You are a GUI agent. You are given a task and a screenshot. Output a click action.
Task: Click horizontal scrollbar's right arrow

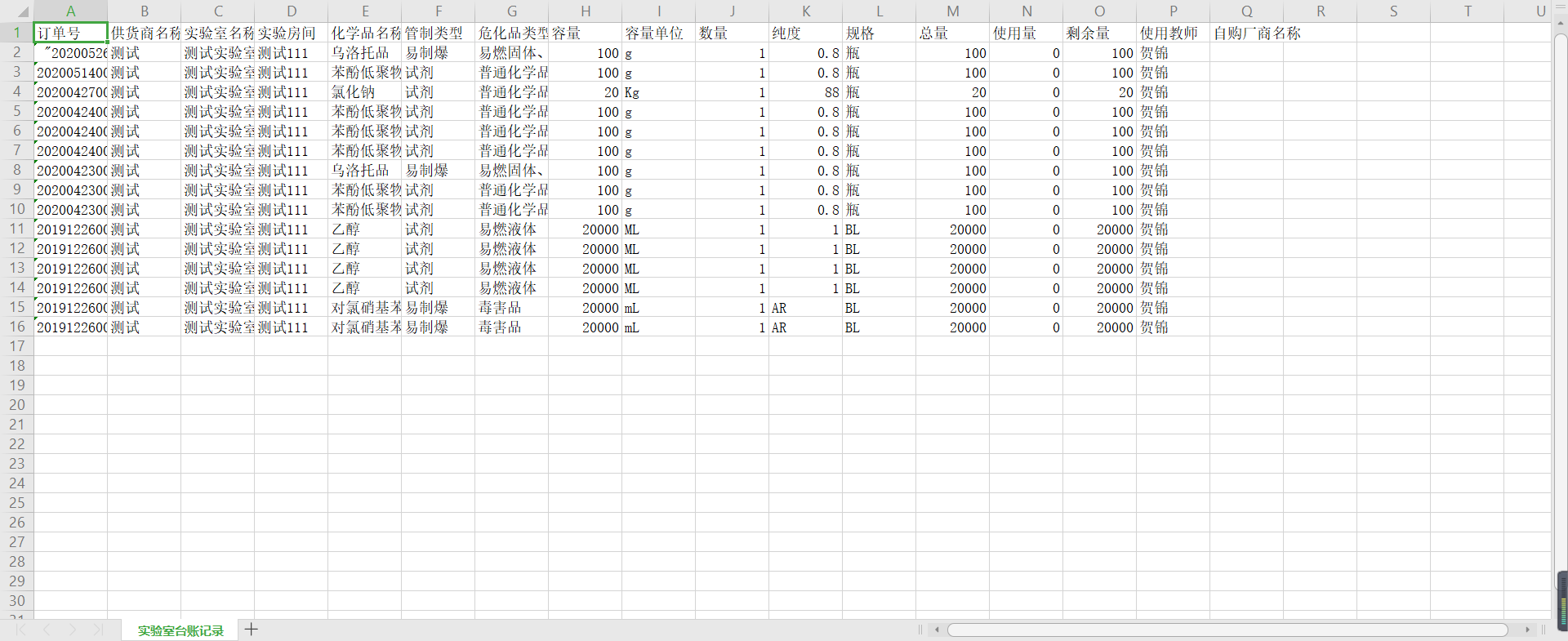tap(1527, 630)
